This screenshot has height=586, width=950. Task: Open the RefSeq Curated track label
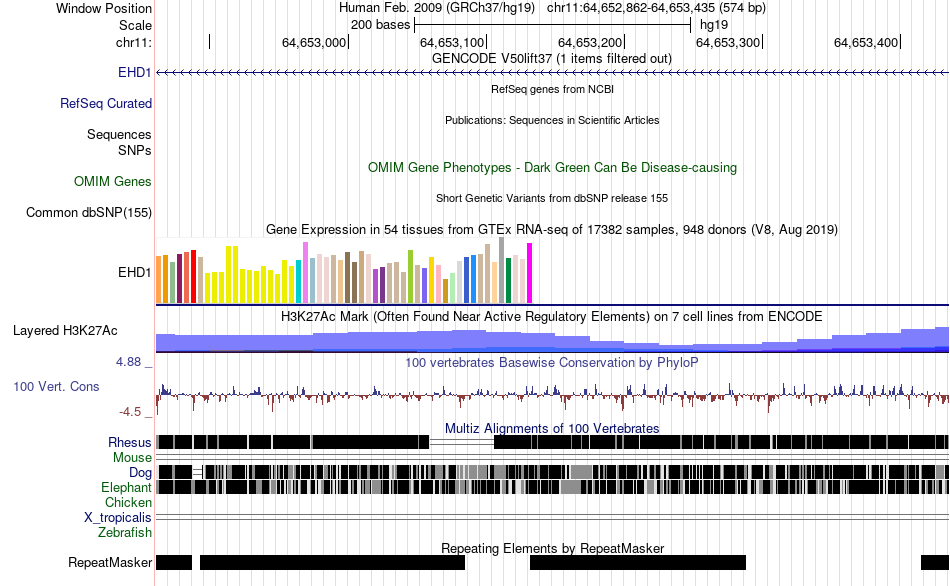(106, 104)
